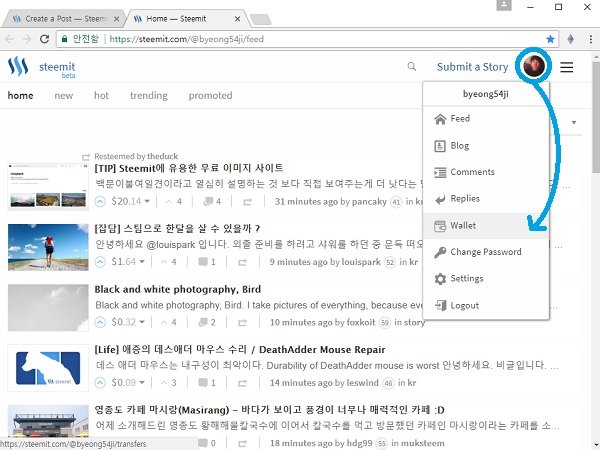Open new tab button in Chrome
Viewport: 600px width, 450px height.
click(261, 20)
